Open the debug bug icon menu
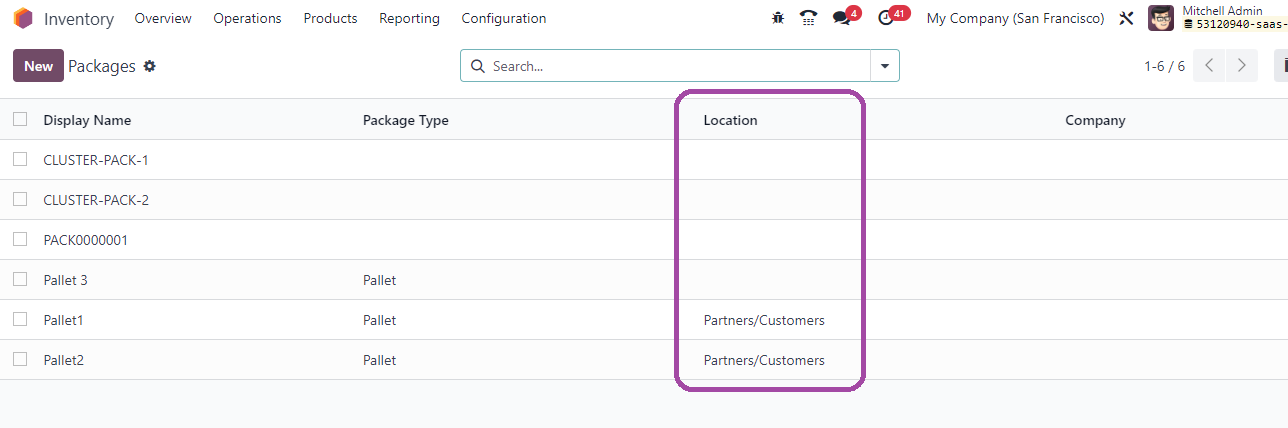 click(778, 18)
